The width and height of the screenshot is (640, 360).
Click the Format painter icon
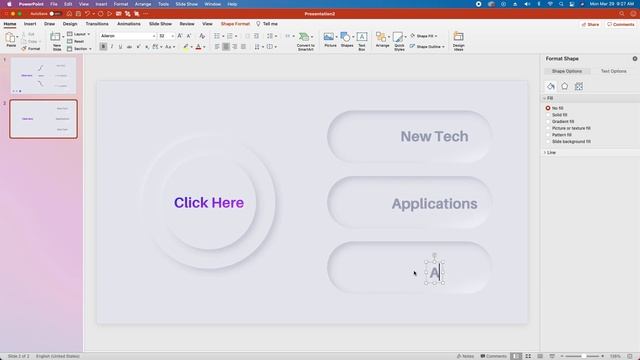(31, 49)
